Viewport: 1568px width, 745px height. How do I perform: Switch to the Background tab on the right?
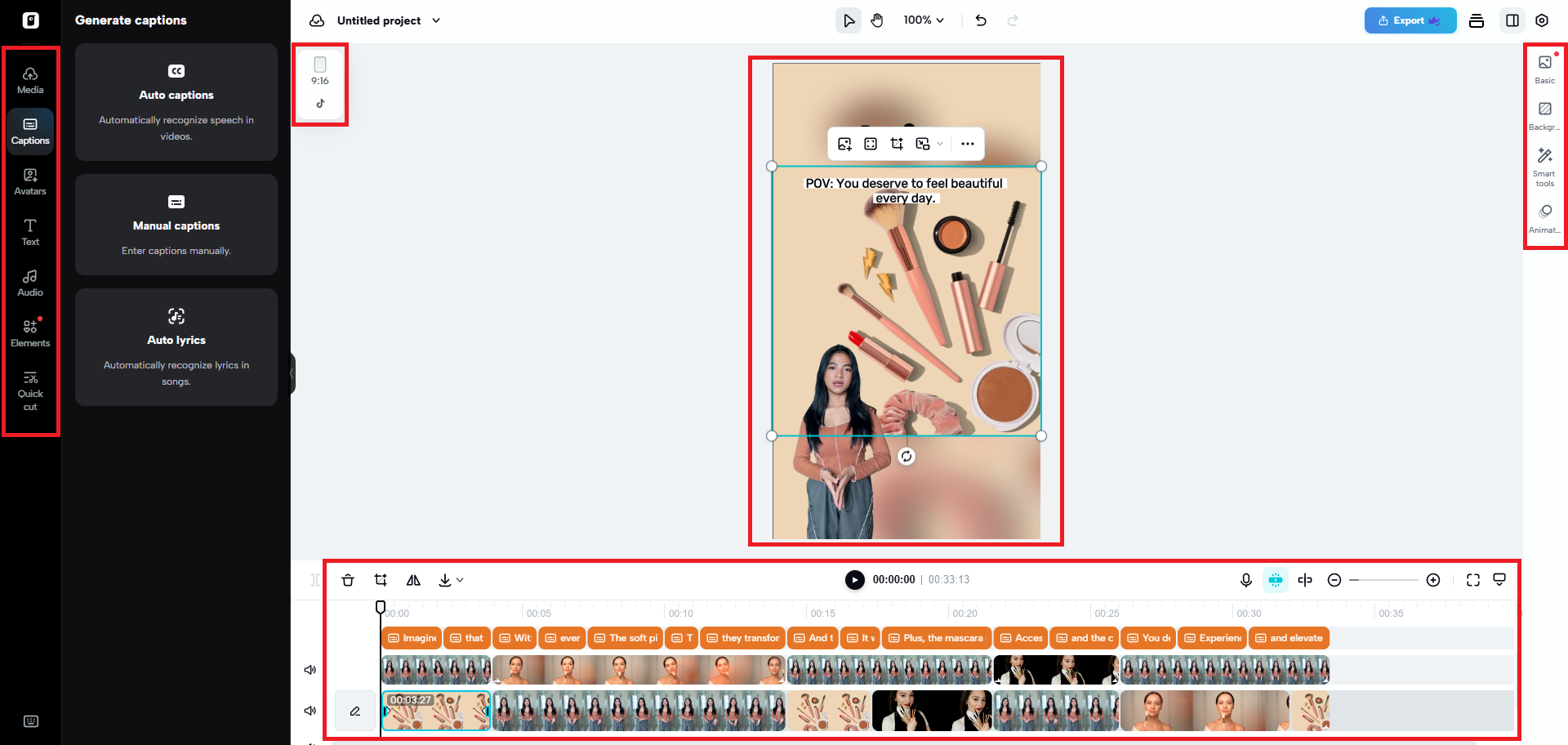[x=1544, y=114]
